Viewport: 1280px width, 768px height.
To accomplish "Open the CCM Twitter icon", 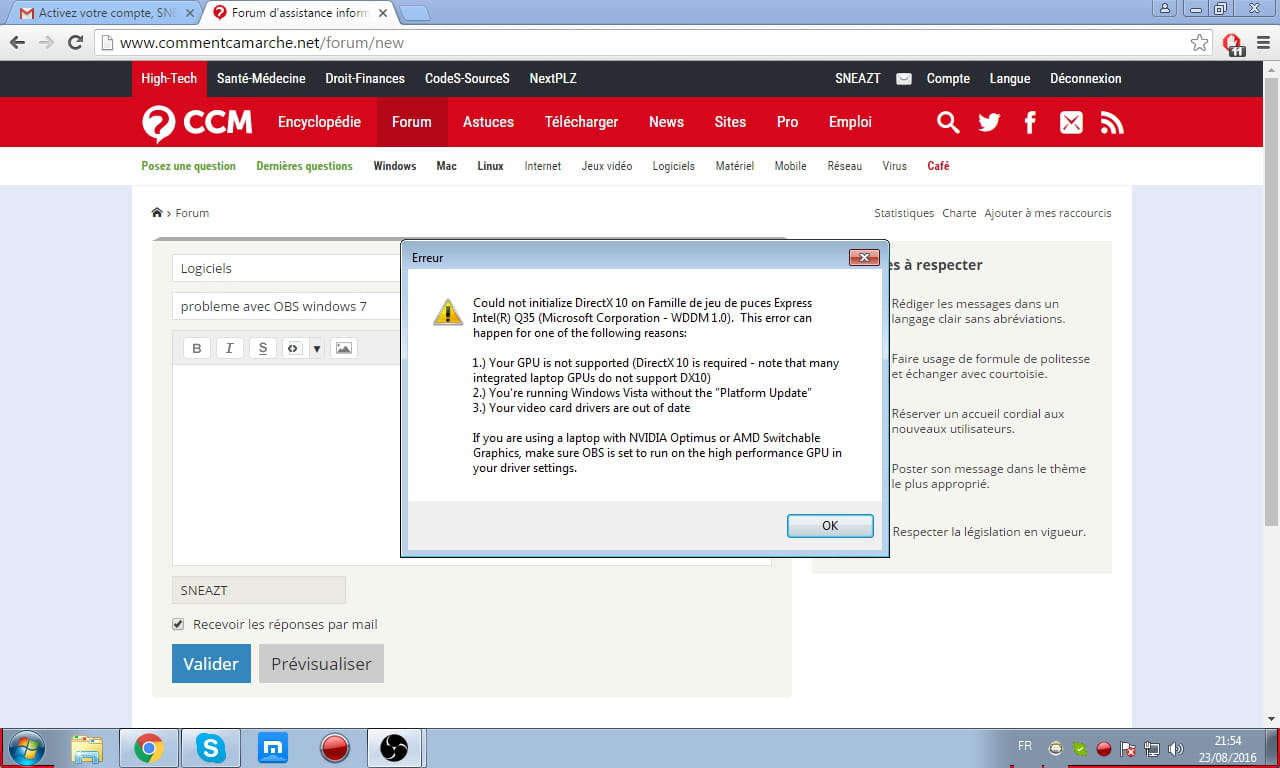I will [x=989, y=122].
